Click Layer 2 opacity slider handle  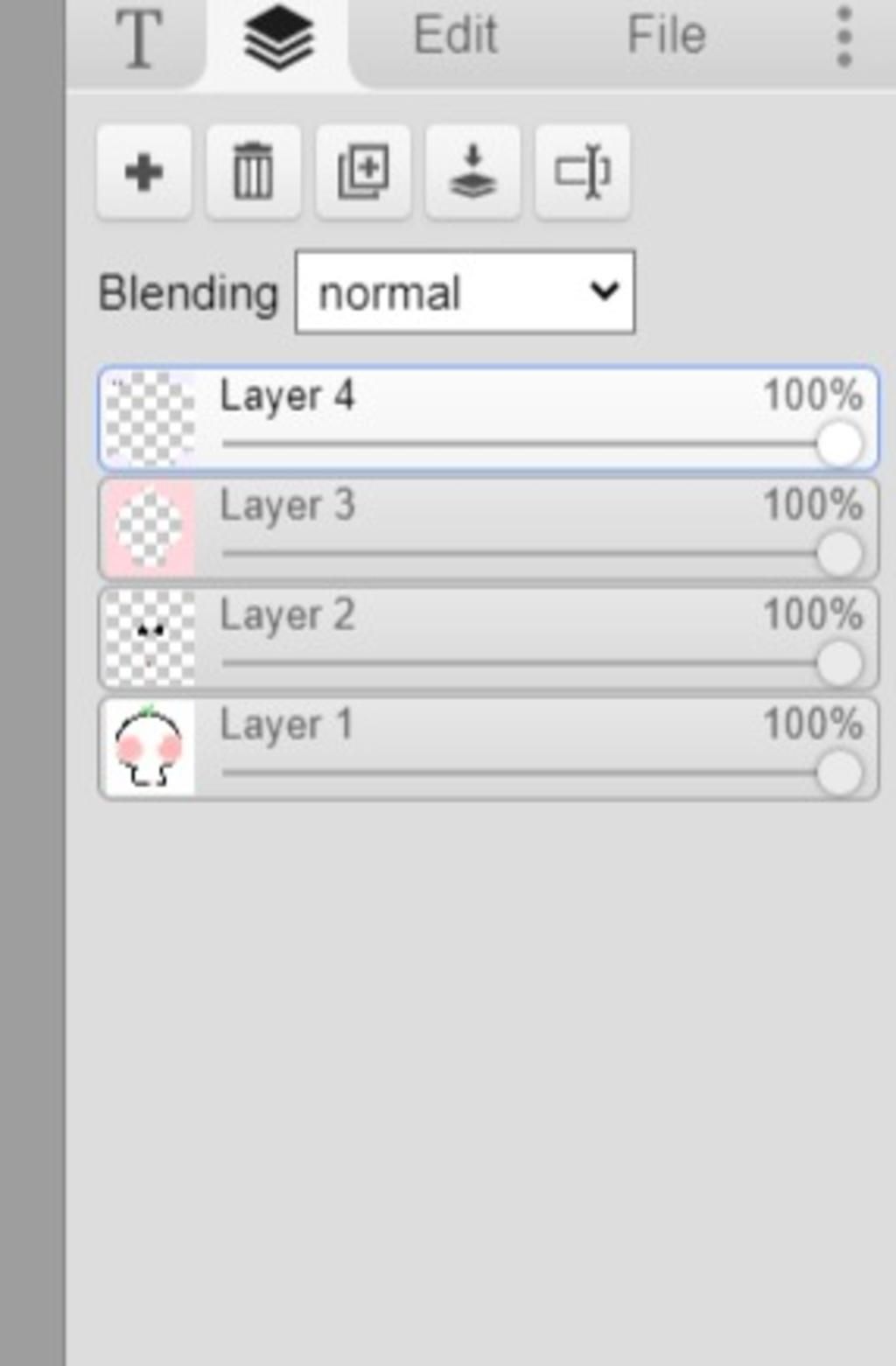(x=840, y=664)
